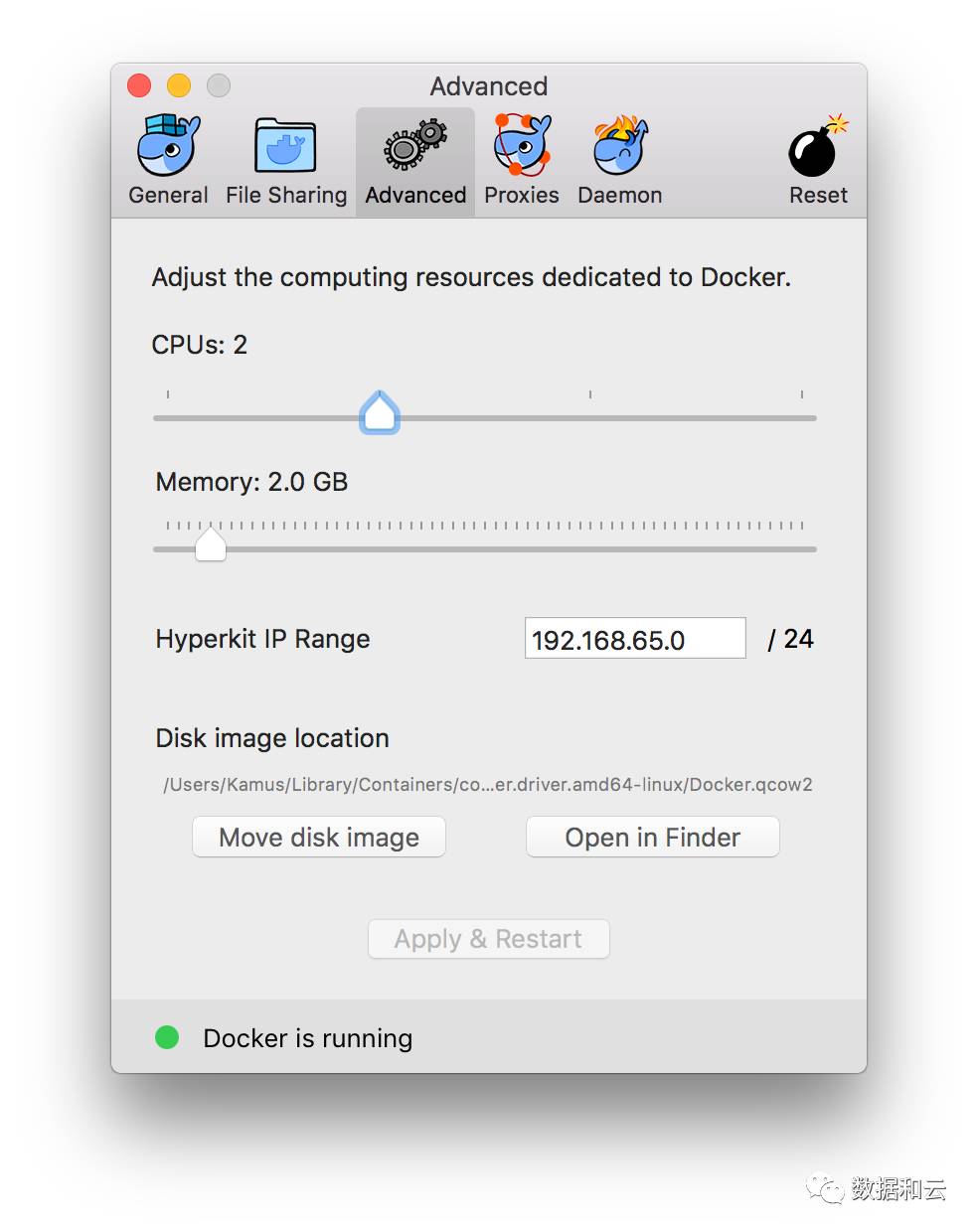
Task: Open the General whale icon pane
Action: (168, 145)
